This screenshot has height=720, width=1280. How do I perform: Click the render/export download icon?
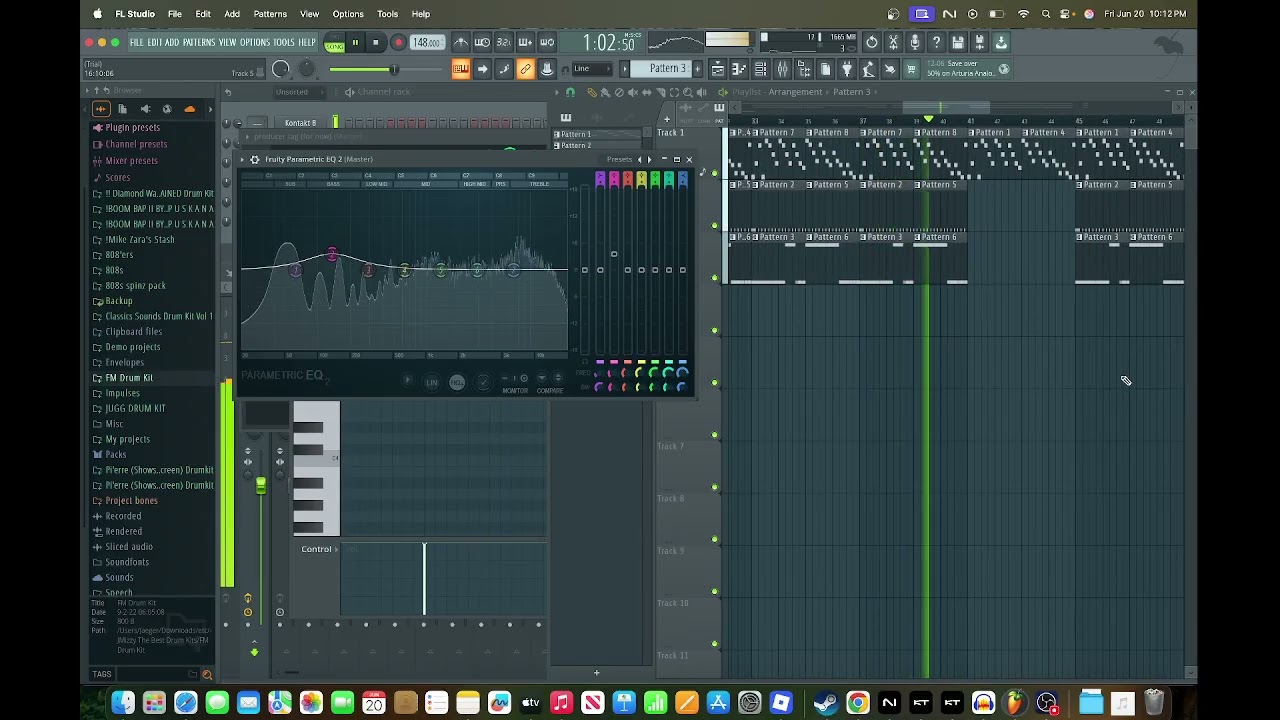(x=1001, y=43)
